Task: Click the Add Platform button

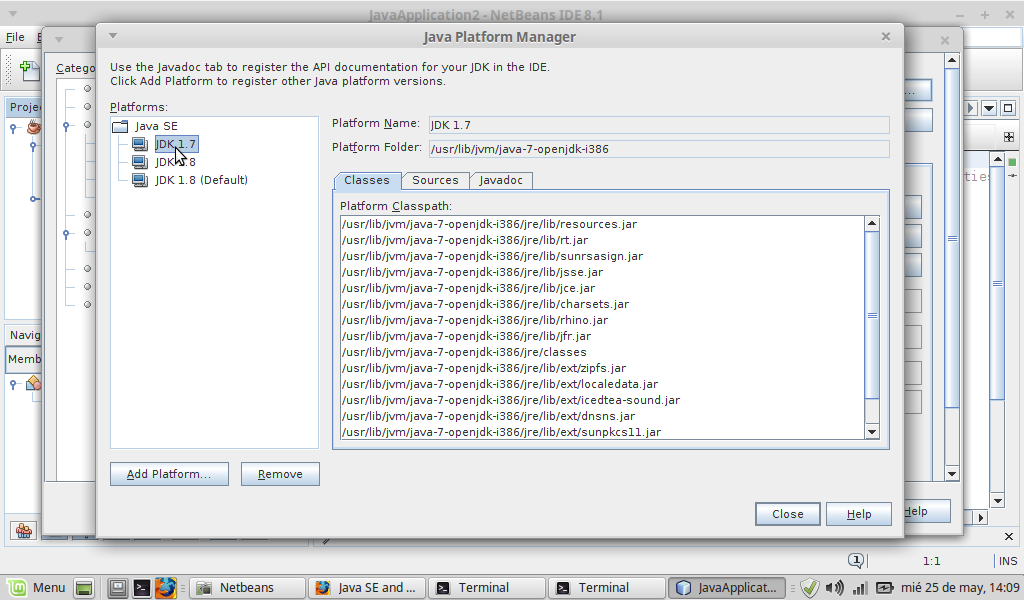Action: point(169,474)
